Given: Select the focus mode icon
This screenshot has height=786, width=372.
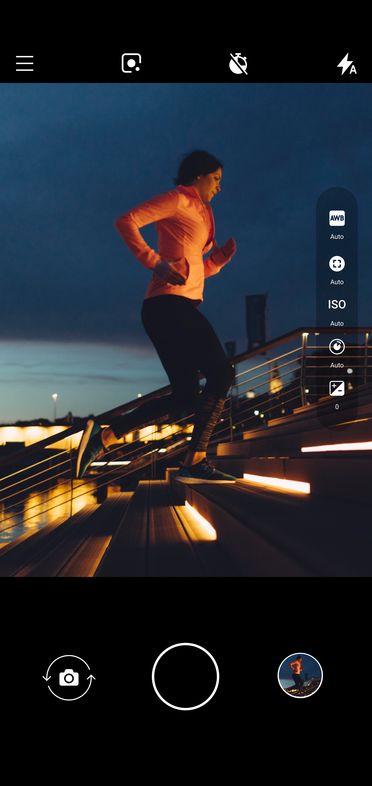Looking at the screenshot, I should pyautogui.click(x=337, y=264).
